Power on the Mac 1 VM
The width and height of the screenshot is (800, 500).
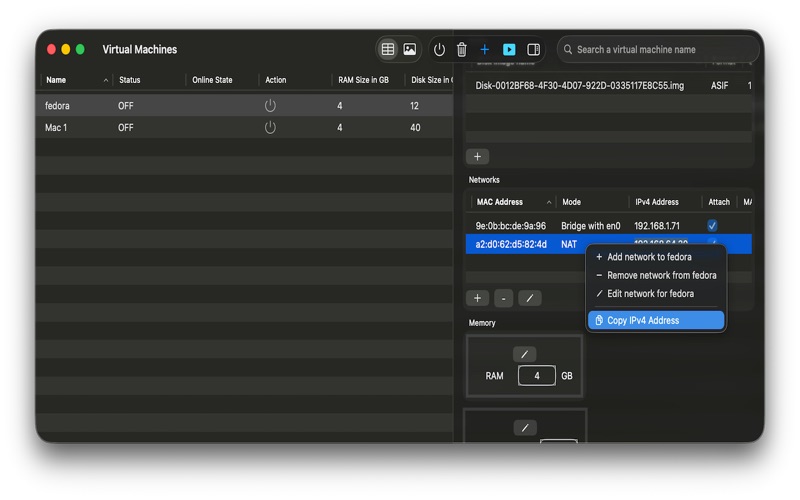[270, 128]
